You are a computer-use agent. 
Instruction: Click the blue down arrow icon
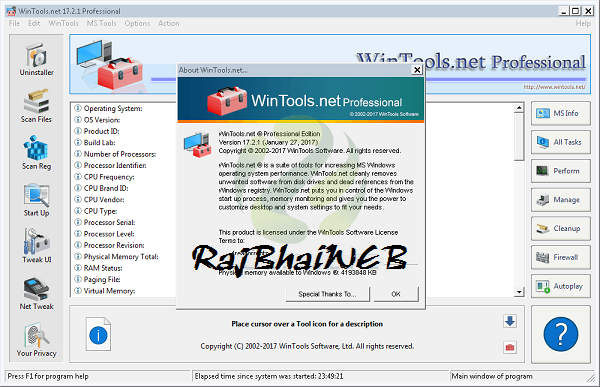point(510,321)
